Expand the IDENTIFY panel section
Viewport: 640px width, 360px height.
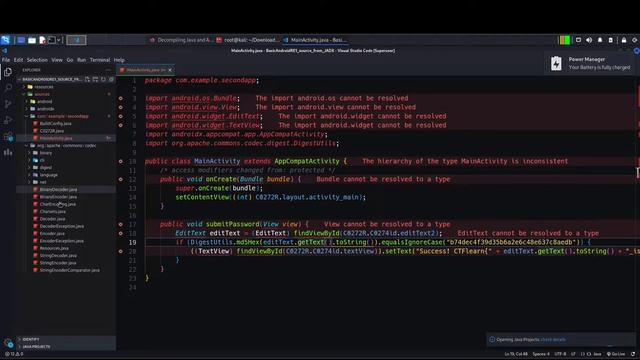(66, 339)
